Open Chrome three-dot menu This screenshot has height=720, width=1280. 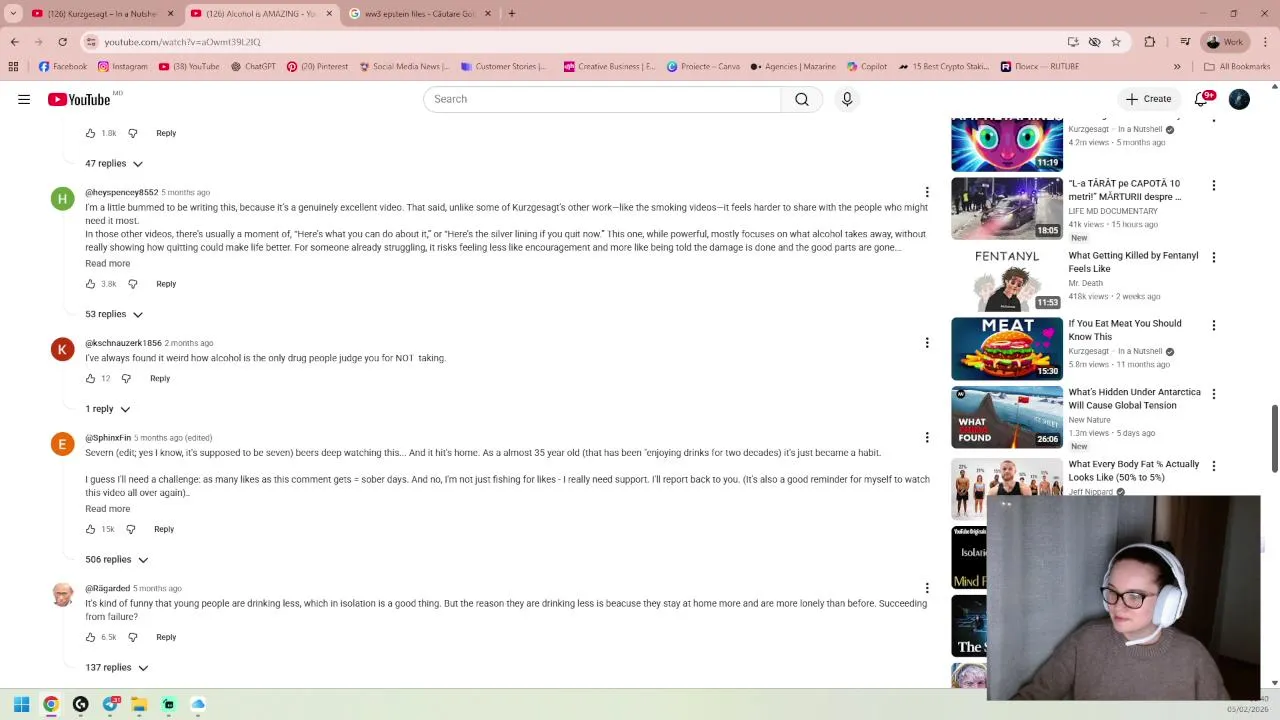coord(1266,42)
